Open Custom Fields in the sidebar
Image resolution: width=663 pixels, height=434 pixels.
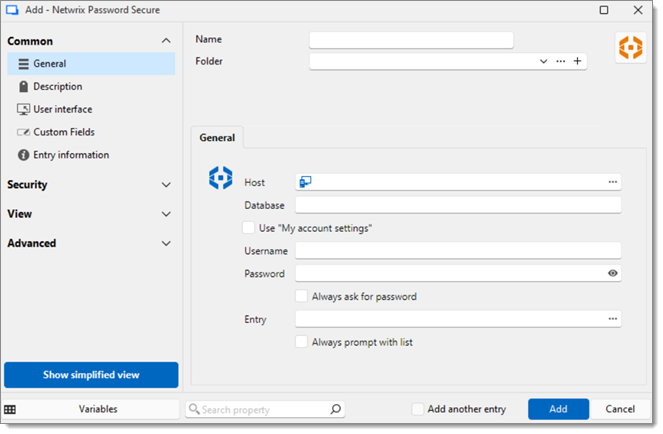coord(64,132)
